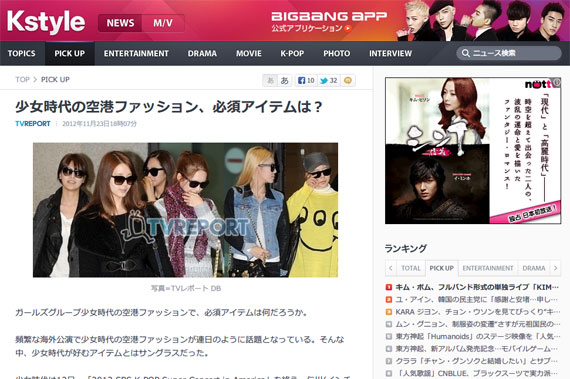The width and height of the screenshot is (570, 379).
Task: Select the ENTERTAINMENT ranking tab
Action: 488,268
